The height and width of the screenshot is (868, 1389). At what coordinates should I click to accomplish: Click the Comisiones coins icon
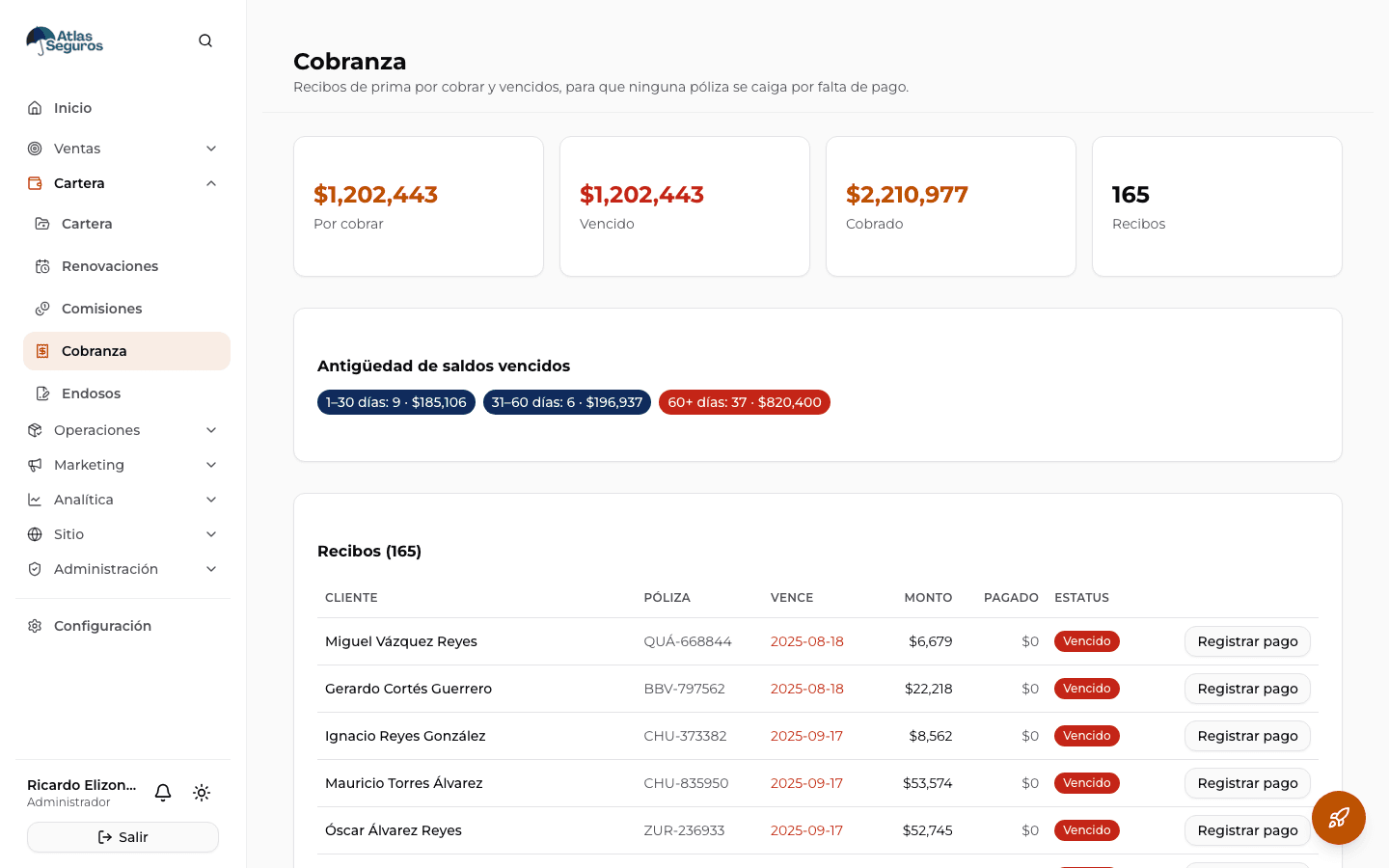[x=42, y=309]
